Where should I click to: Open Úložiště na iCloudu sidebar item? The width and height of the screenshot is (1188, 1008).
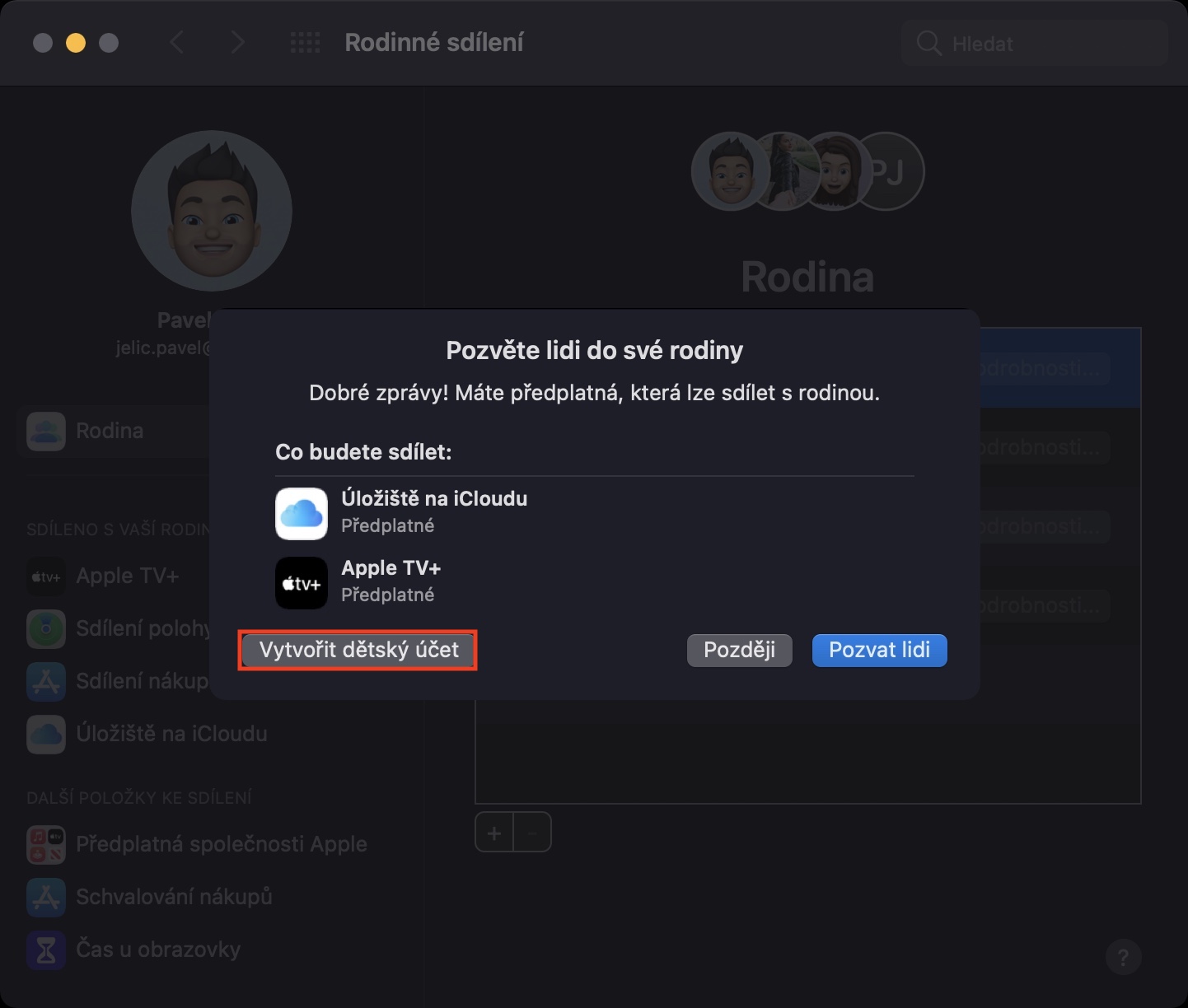coord(148,734)
